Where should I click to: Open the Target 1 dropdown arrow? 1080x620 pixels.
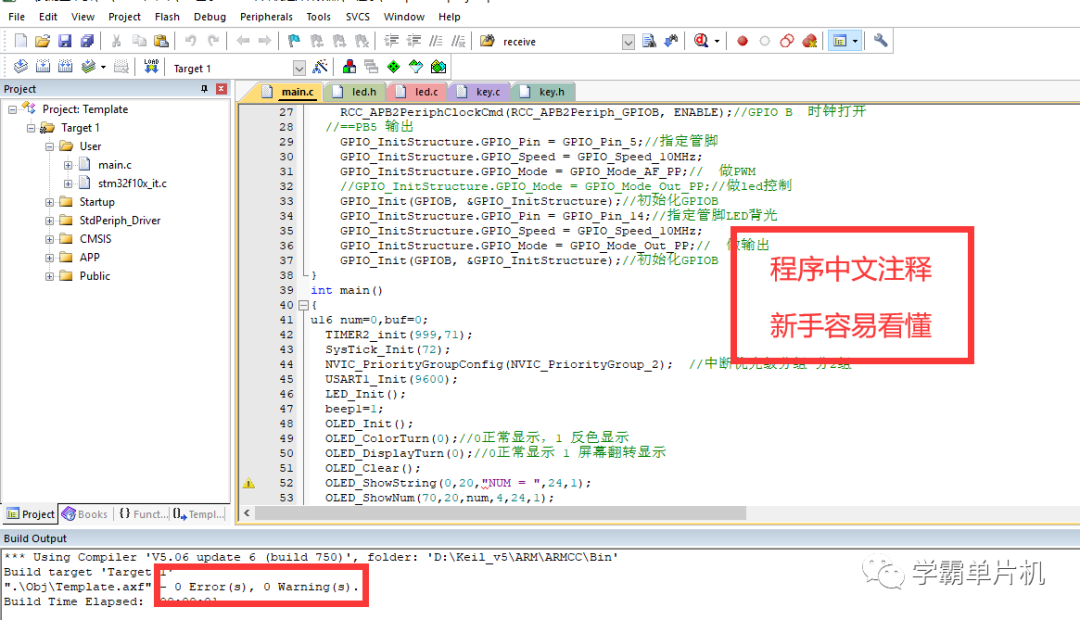299,68
